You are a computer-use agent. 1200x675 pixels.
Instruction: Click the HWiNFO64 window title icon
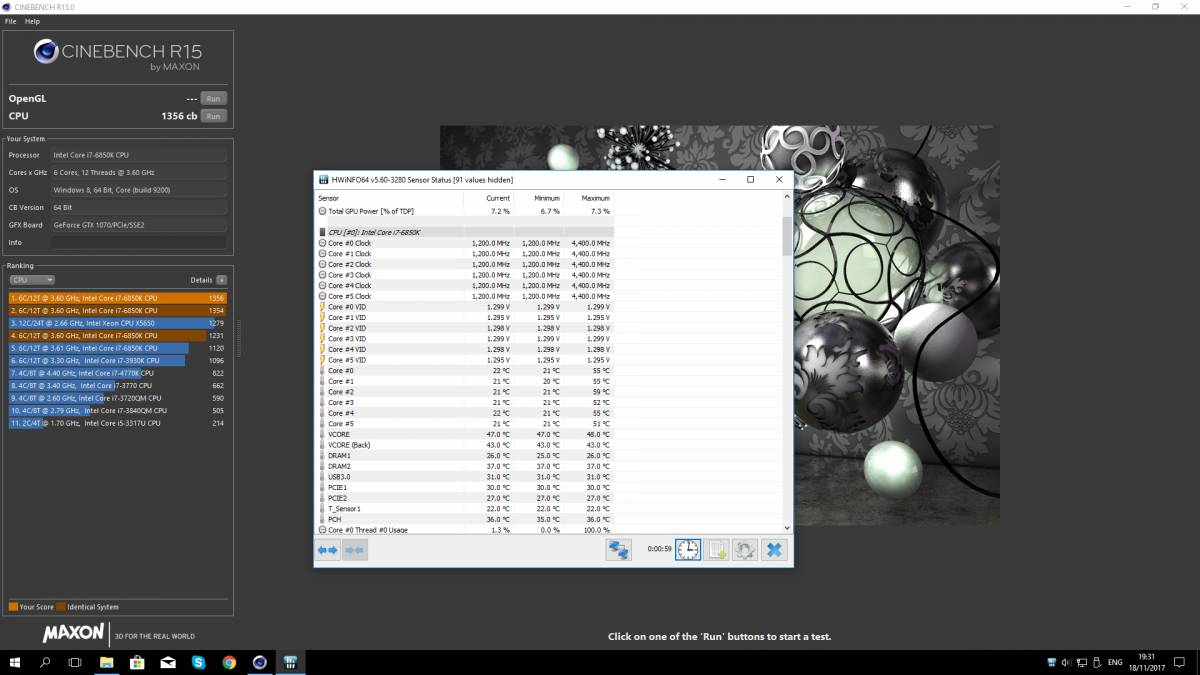323,180
